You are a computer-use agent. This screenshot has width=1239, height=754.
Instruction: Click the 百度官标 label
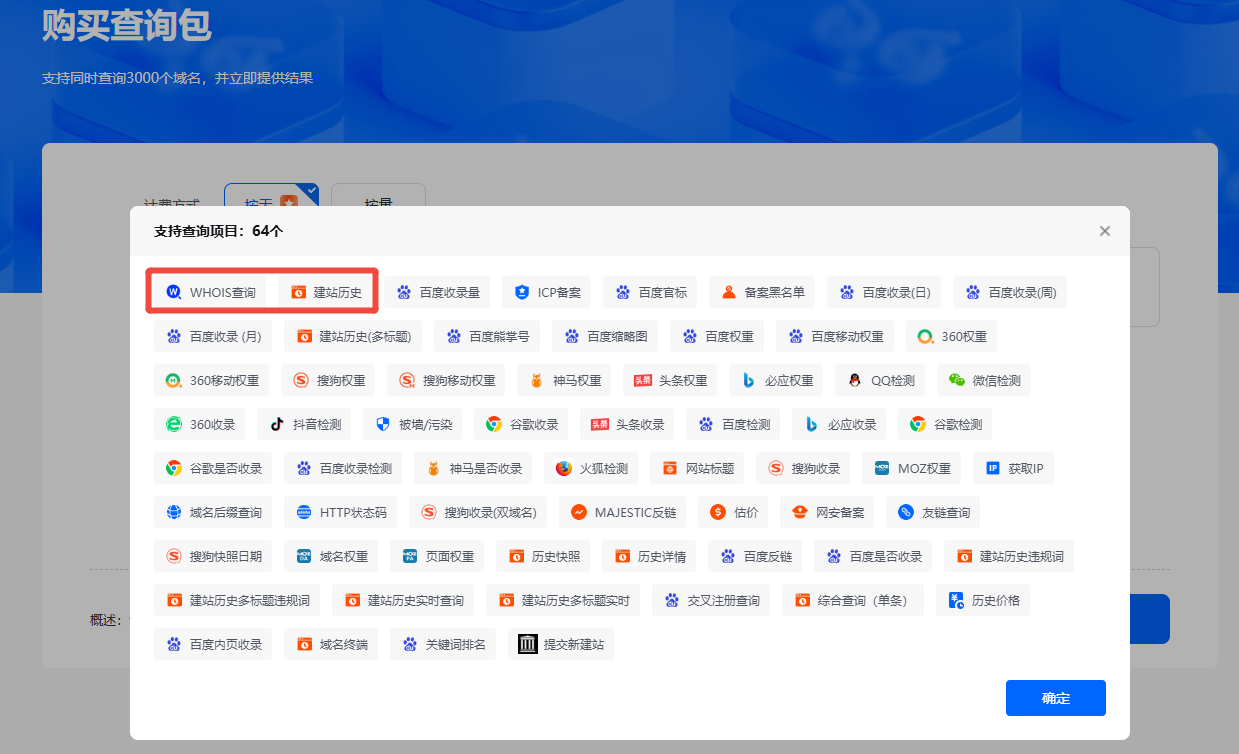click(x=663, y=293)
